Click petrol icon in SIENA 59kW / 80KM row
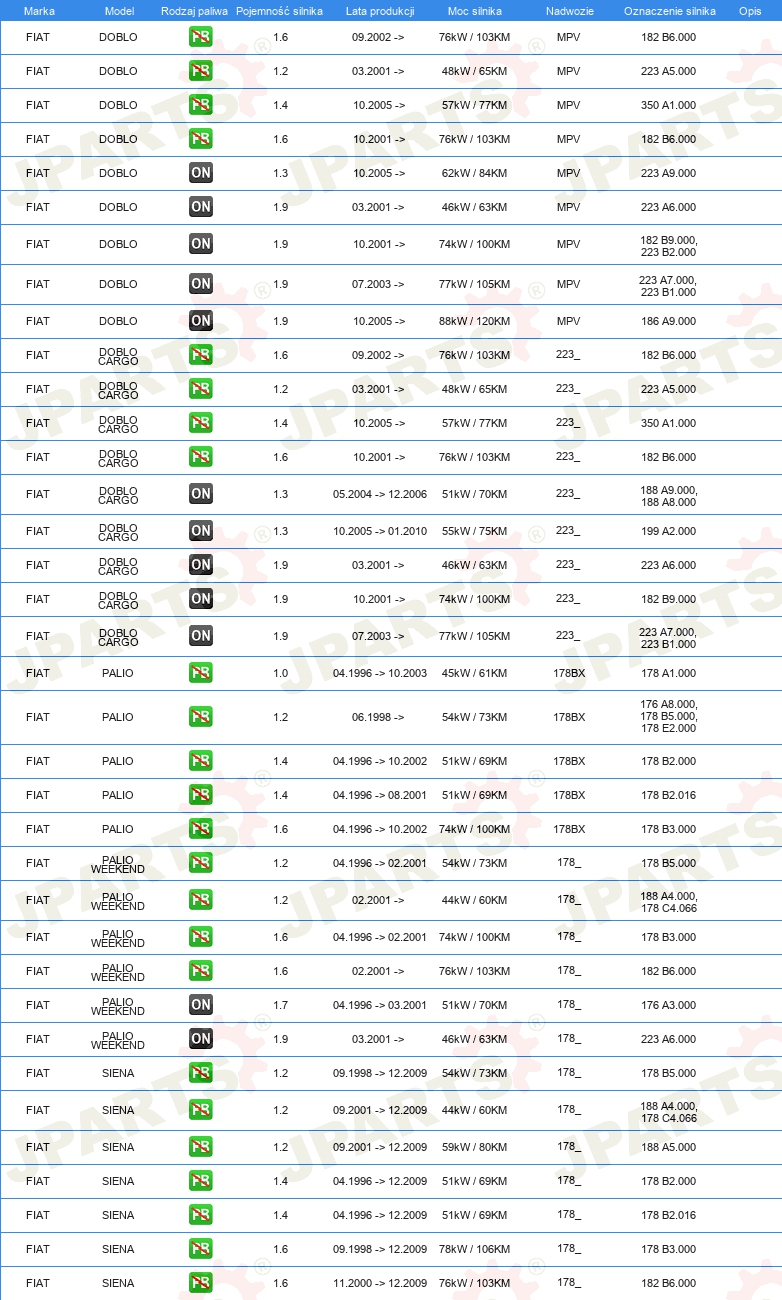Viewport: 782px width, 1300px height. pyautogui.click(x=201, y=1147)
